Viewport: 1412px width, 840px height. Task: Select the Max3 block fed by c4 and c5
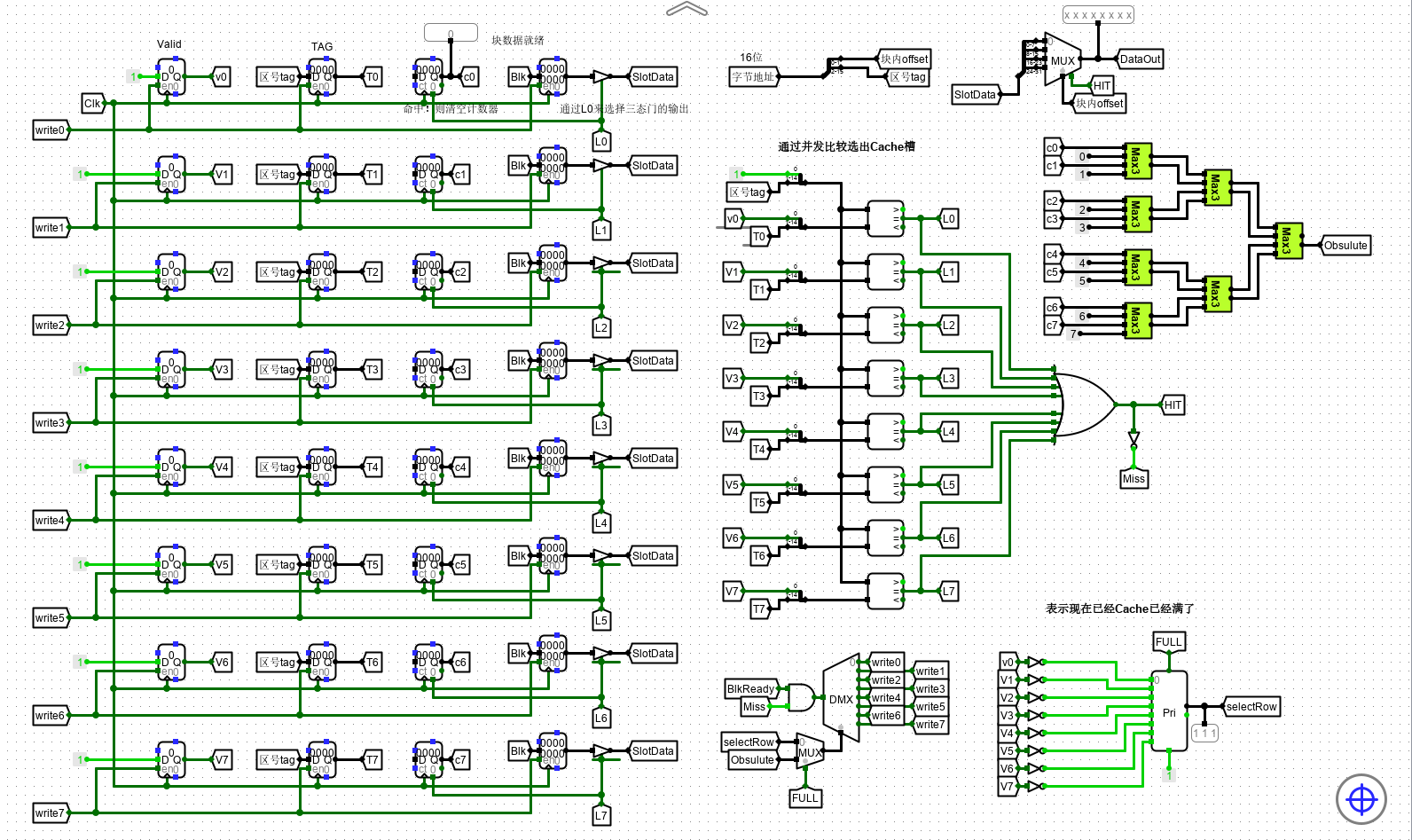point(1138,267)
